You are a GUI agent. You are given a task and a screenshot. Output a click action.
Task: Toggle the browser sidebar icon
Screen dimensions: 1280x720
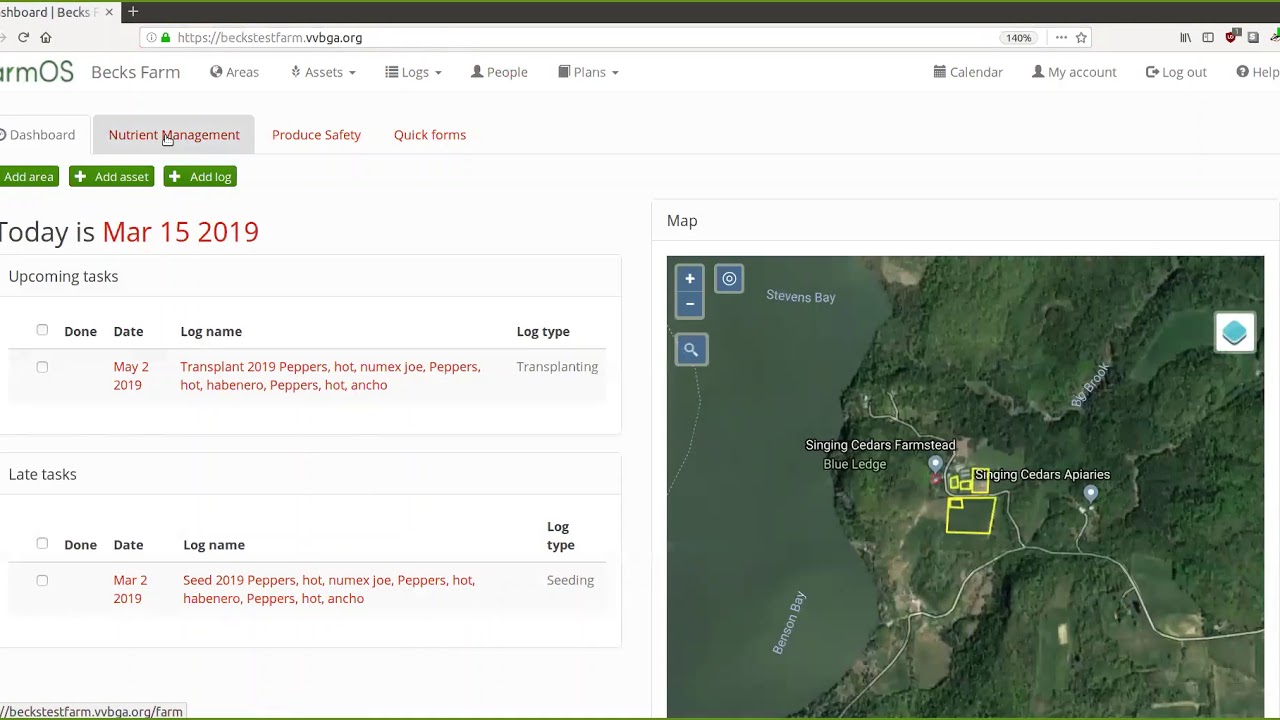click(x=1208, y=37)
